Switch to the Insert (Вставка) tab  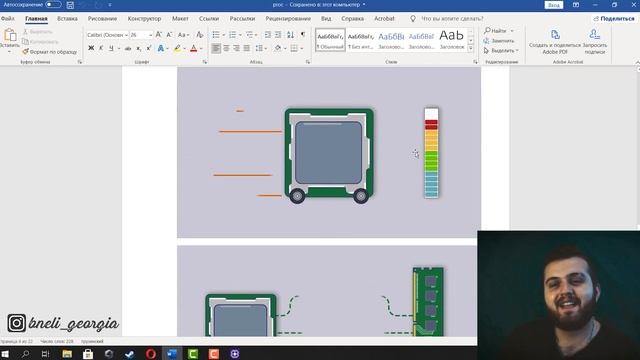point(67,18)
